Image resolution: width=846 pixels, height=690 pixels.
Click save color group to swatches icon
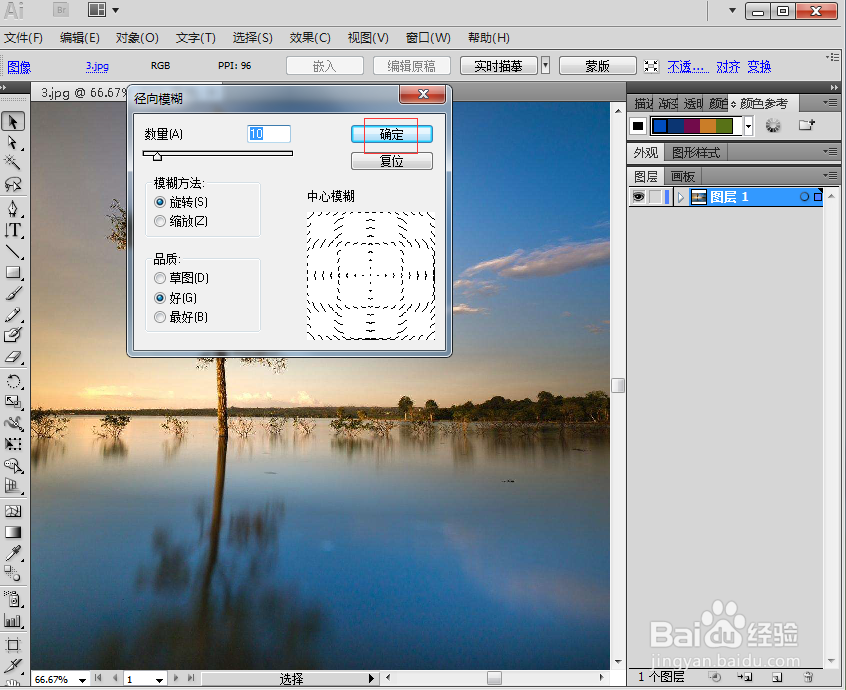(x=806, y=125)
